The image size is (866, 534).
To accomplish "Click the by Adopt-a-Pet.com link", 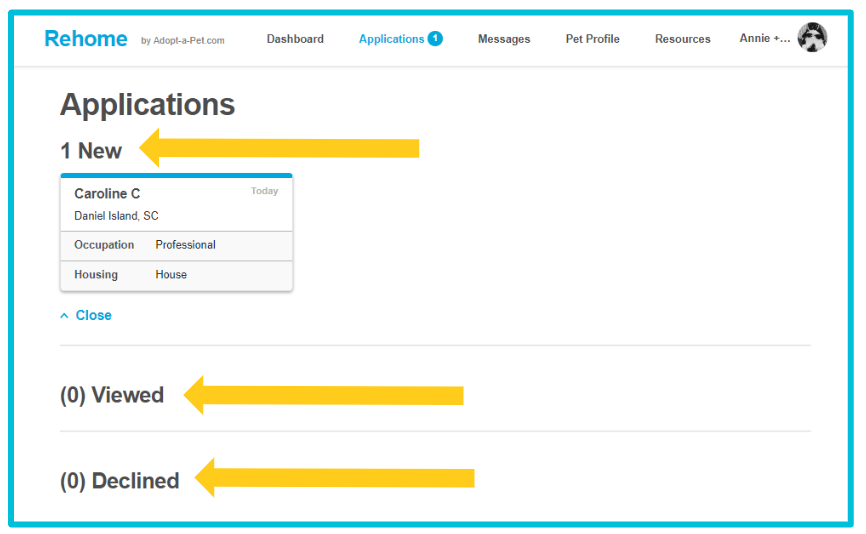I will tap(182, 41).
